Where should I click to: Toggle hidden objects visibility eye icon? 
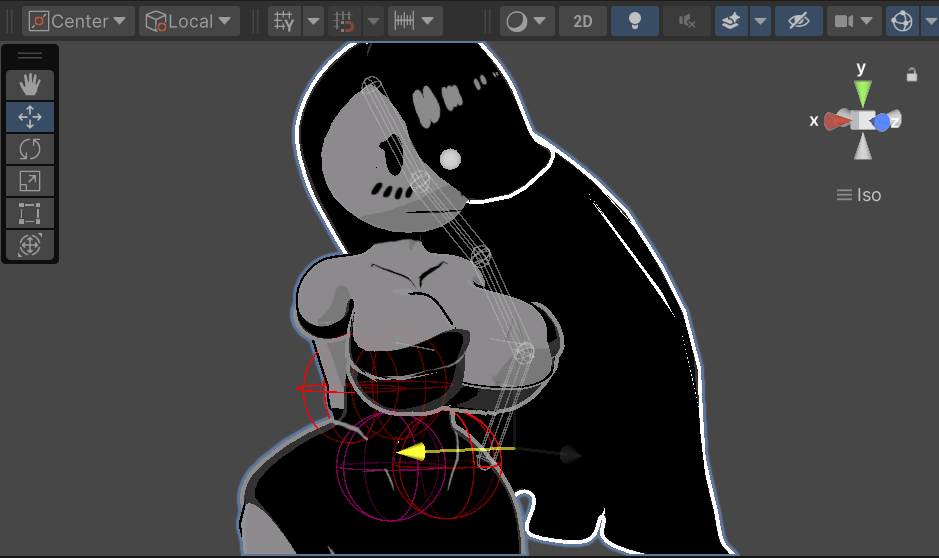coord(798,21)
